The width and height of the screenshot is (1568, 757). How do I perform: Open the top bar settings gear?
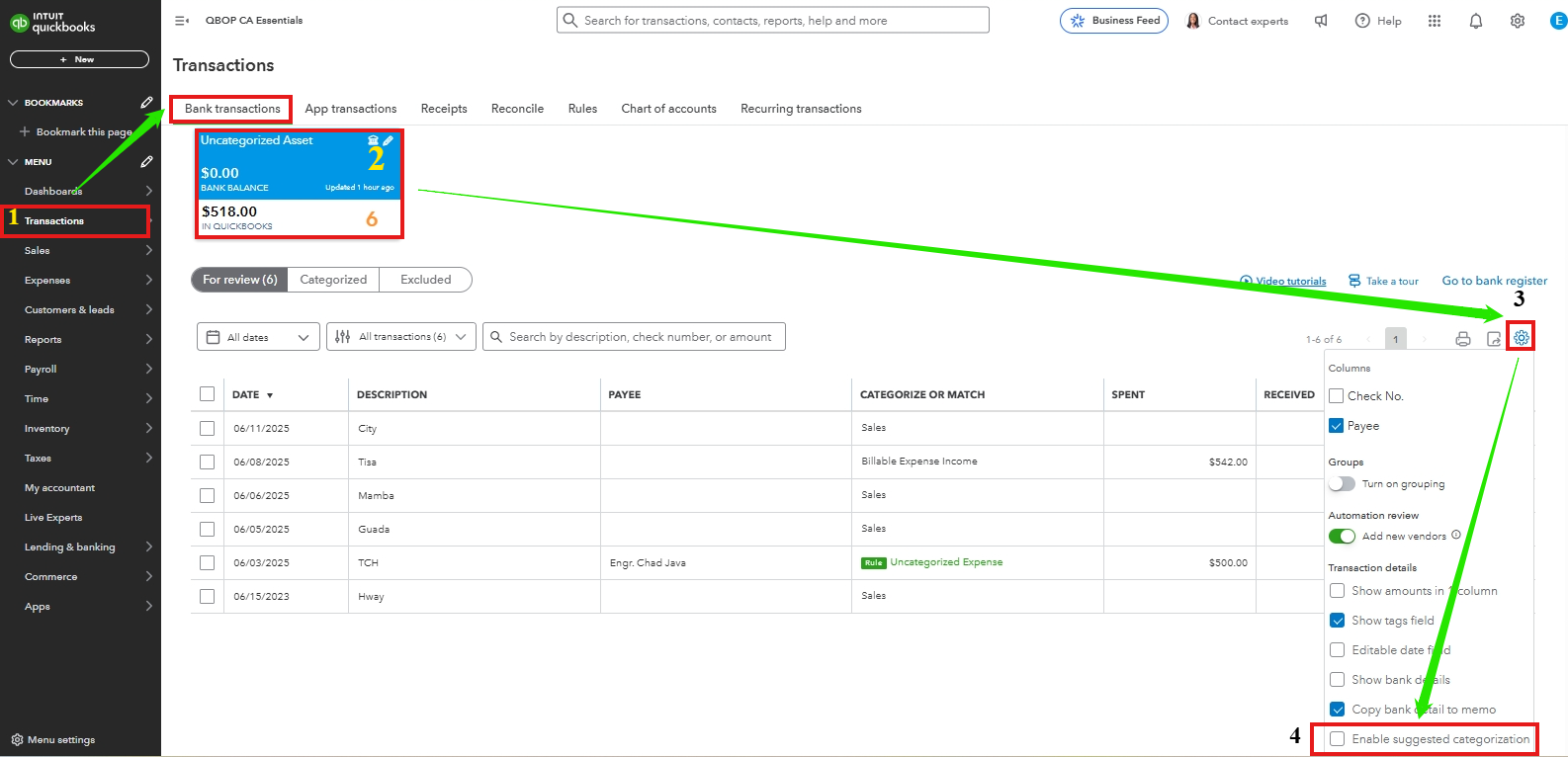[1518, 21]
